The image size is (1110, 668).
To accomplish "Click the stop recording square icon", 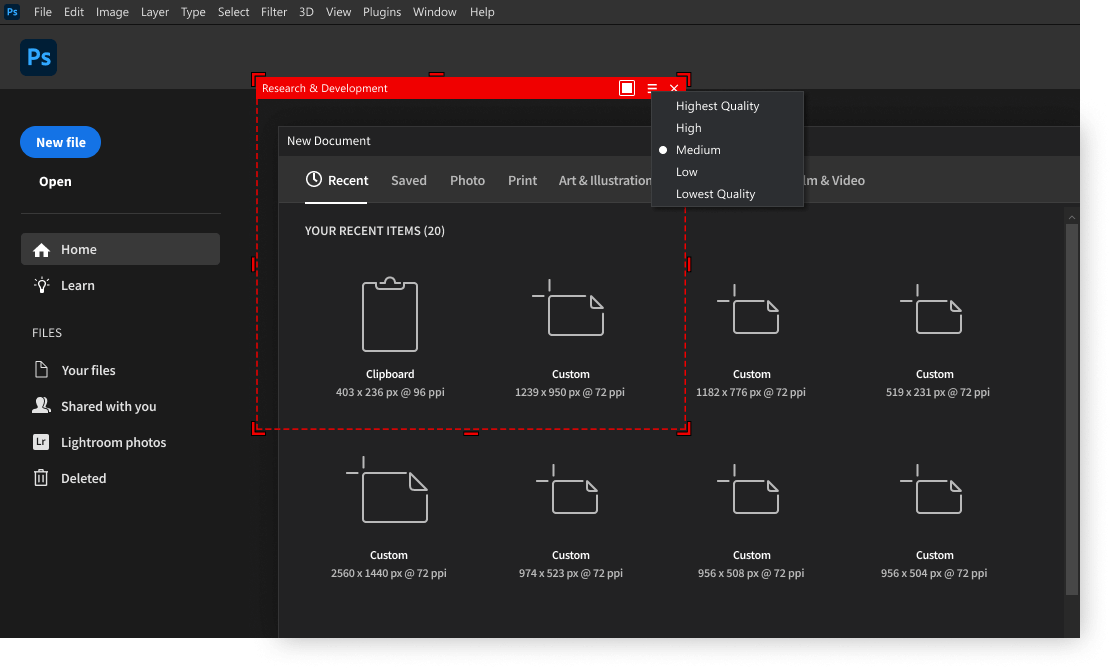I will (x=627, y=88).
